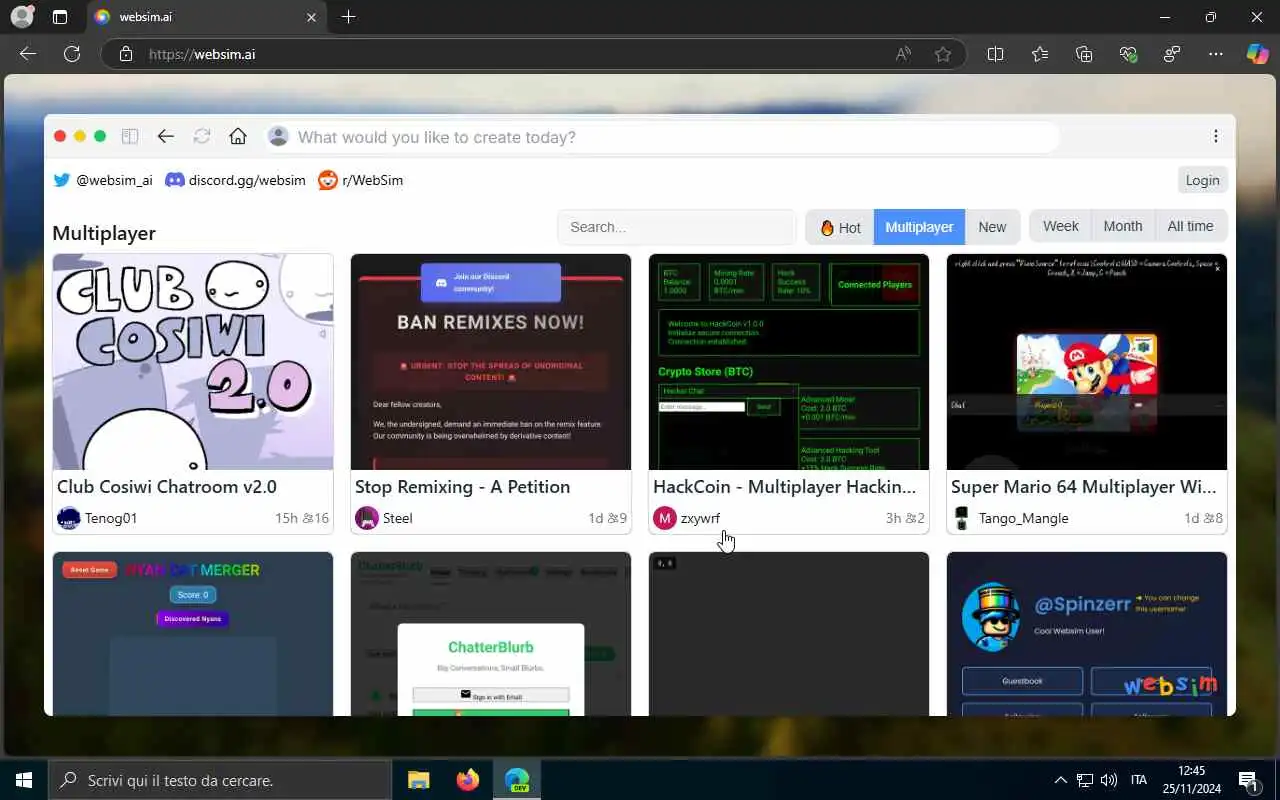Click the Search field

(677, 227)
